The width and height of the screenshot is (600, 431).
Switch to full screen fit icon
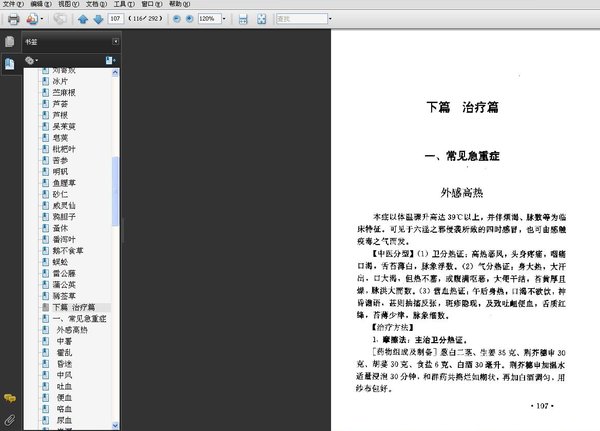(x=261, y=19)
